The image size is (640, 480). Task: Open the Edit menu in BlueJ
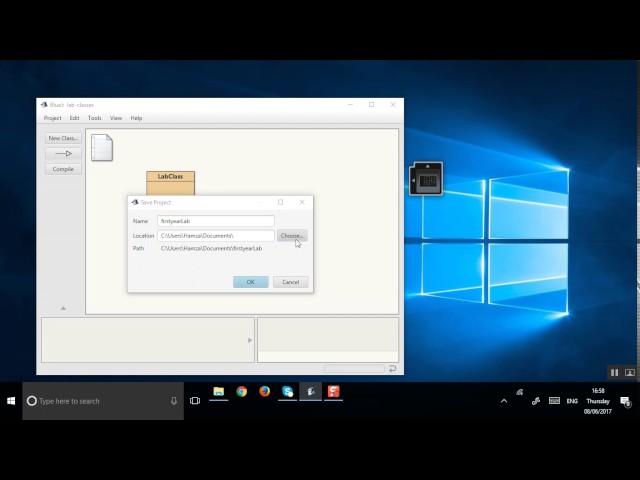point(74,118)
